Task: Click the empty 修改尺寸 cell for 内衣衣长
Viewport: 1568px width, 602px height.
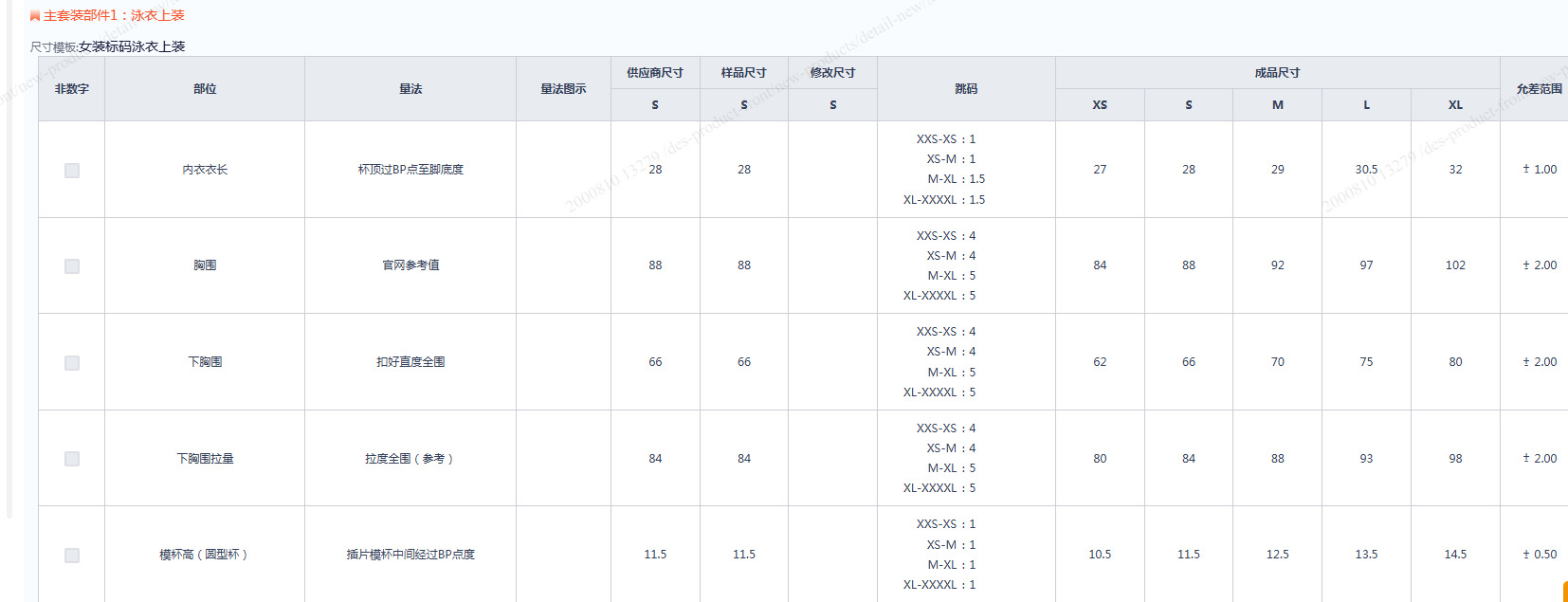Action: (x=832, y=170)
